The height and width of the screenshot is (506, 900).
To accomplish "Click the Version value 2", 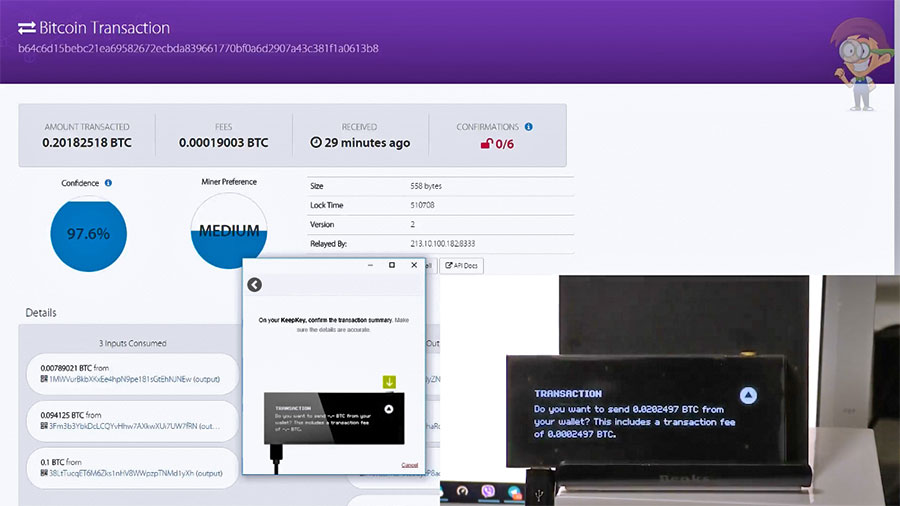I will [413, 224].
